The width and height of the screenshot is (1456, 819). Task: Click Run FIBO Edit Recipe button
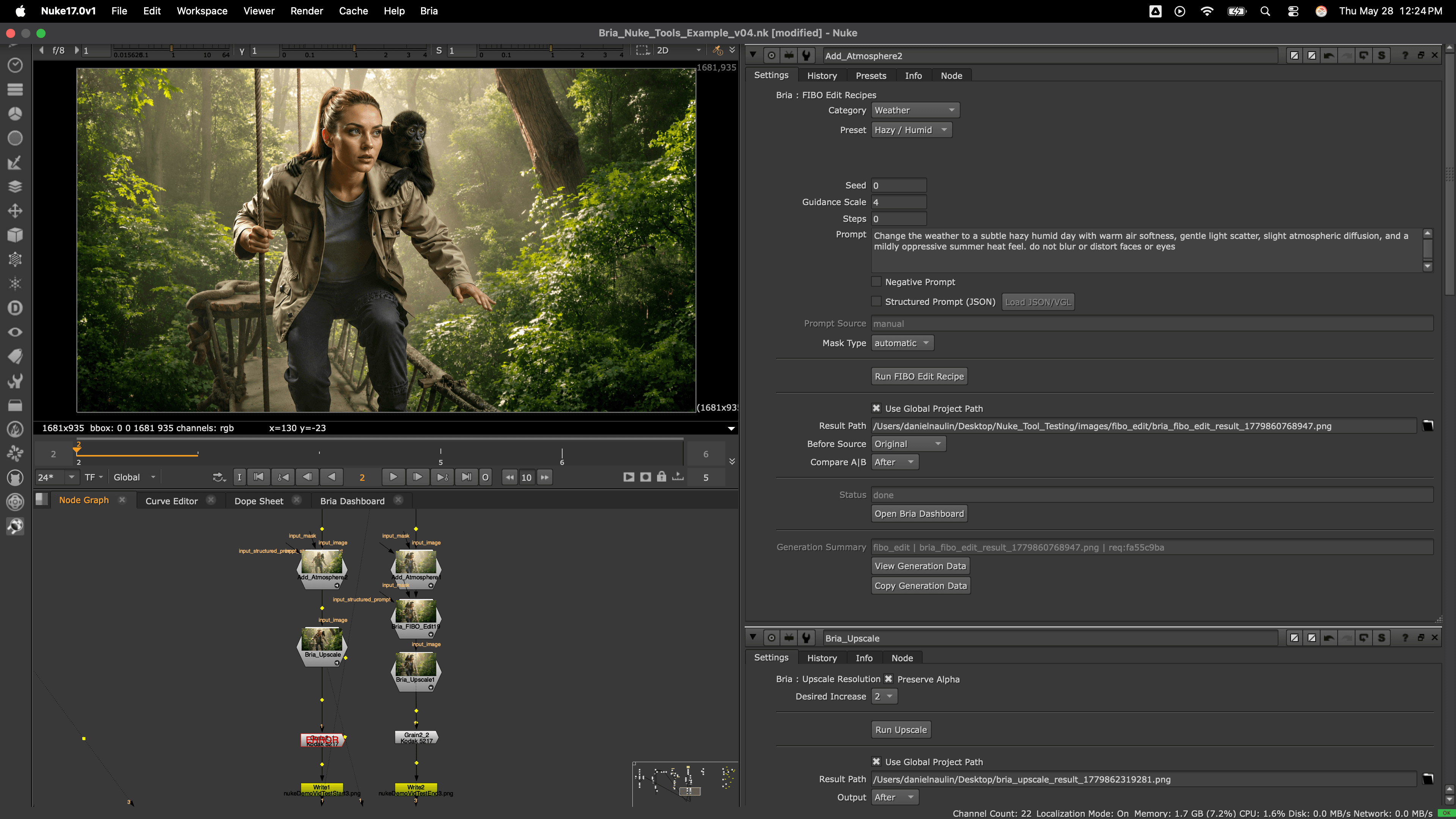(919, 376)
